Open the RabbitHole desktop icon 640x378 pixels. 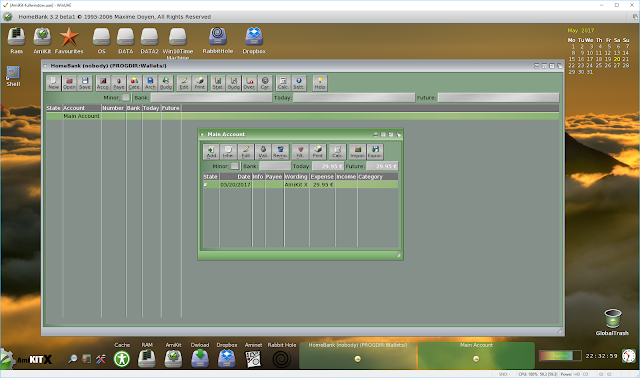click(x=218, y=40)
